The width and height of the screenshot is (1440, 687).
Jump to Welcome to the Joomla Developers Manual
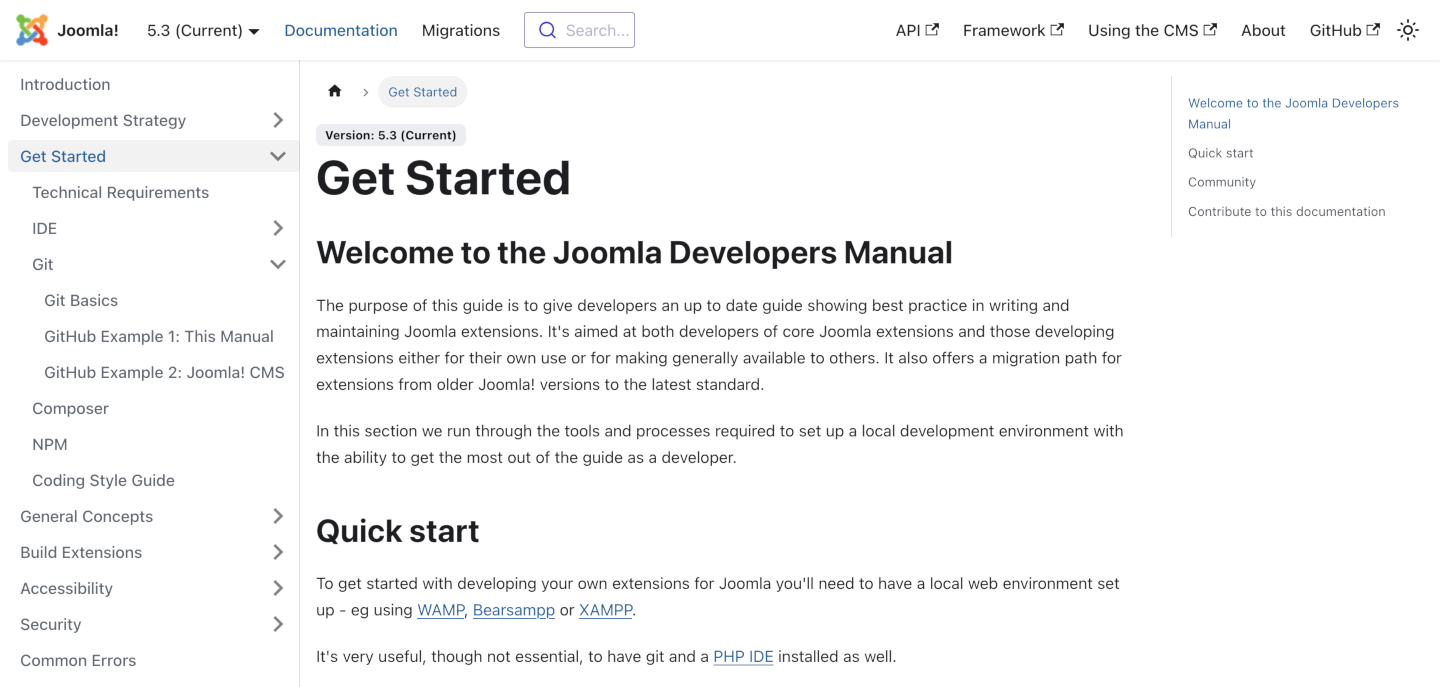[1293, 113]
